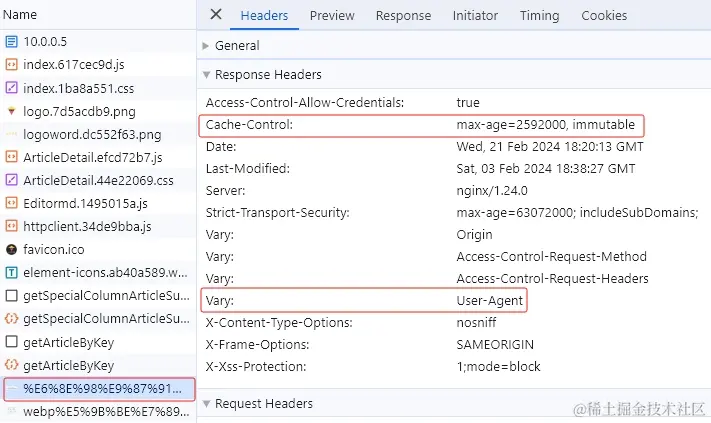
Task: Click the orange braces icon beside getArticleByKey
Action: 12,365
